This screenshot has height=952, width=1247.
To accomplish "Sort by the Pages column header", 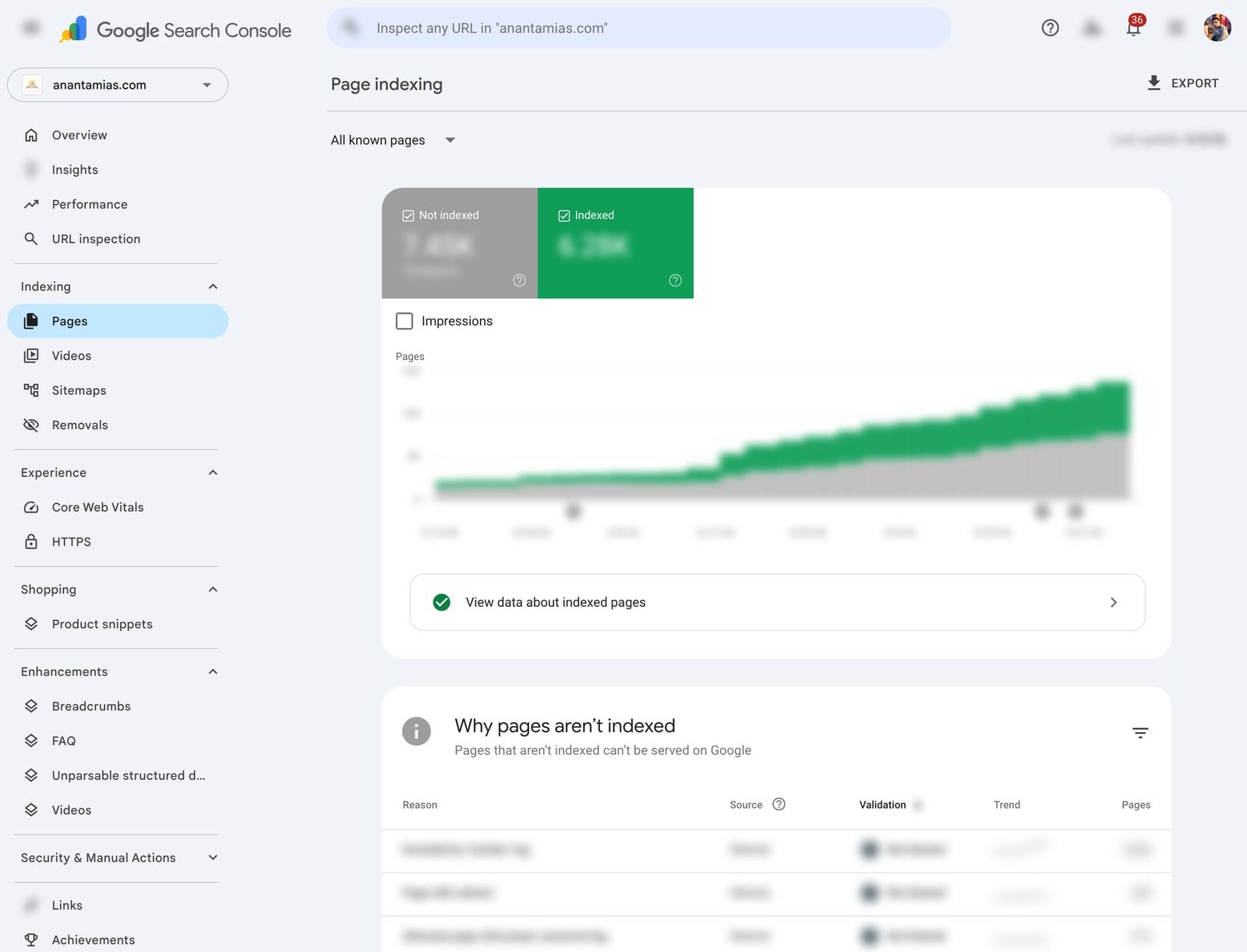I will pos(1136,805).
